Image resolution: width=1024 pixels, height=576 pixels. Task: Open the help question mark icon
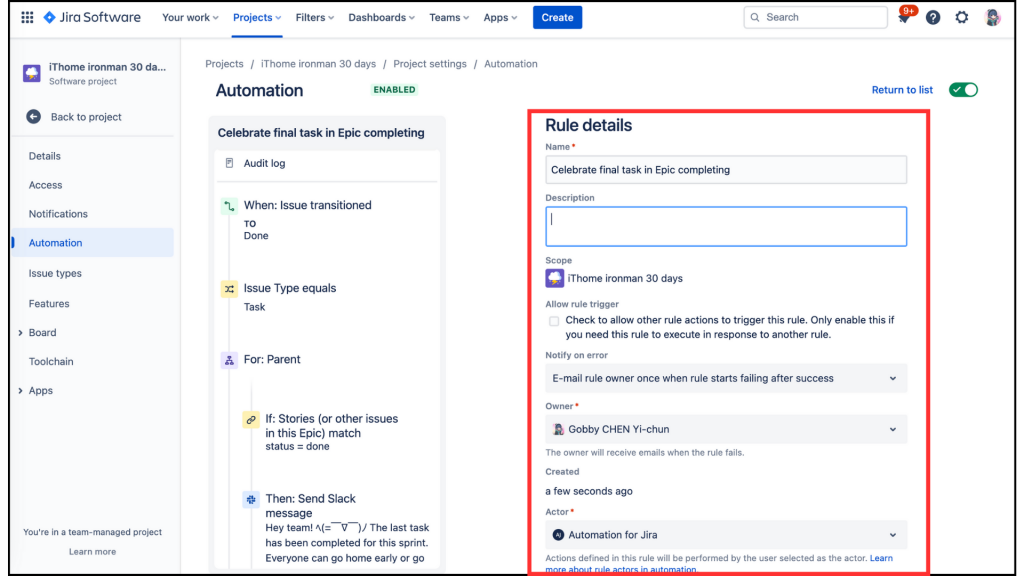click(x=933, y=18)
